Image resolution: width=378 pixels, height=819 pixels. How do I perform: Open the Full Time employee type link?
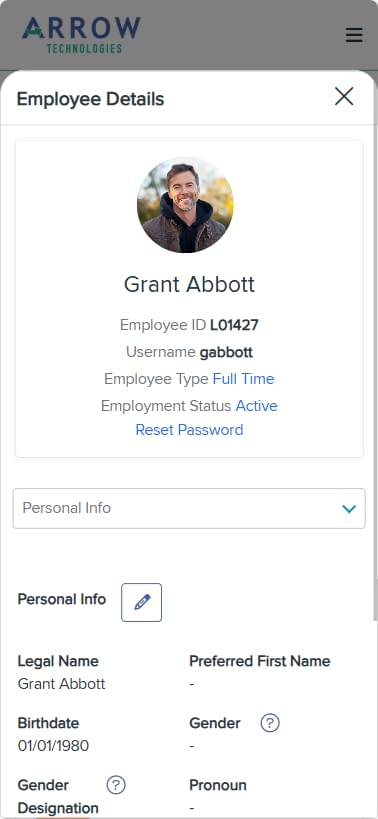pos(243,379)
